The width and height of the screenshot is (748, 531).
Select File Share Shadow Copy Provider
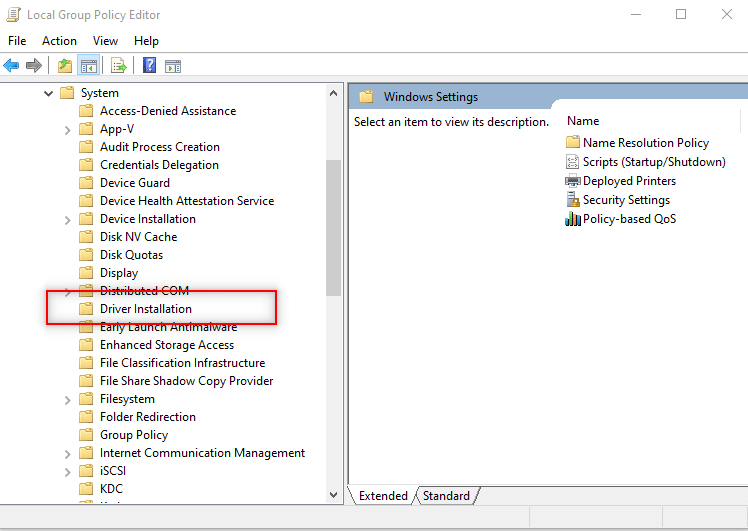click(x=187, y=381)
